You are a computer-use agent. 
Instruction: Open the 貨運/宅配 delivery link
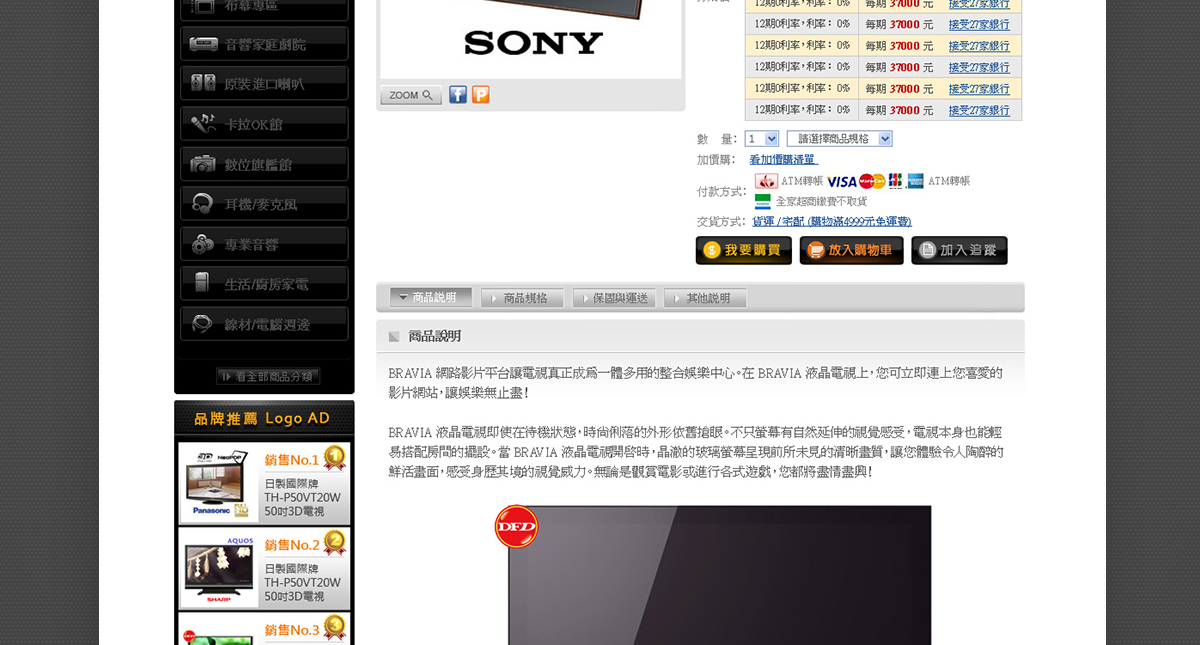(x=832, y=222)
